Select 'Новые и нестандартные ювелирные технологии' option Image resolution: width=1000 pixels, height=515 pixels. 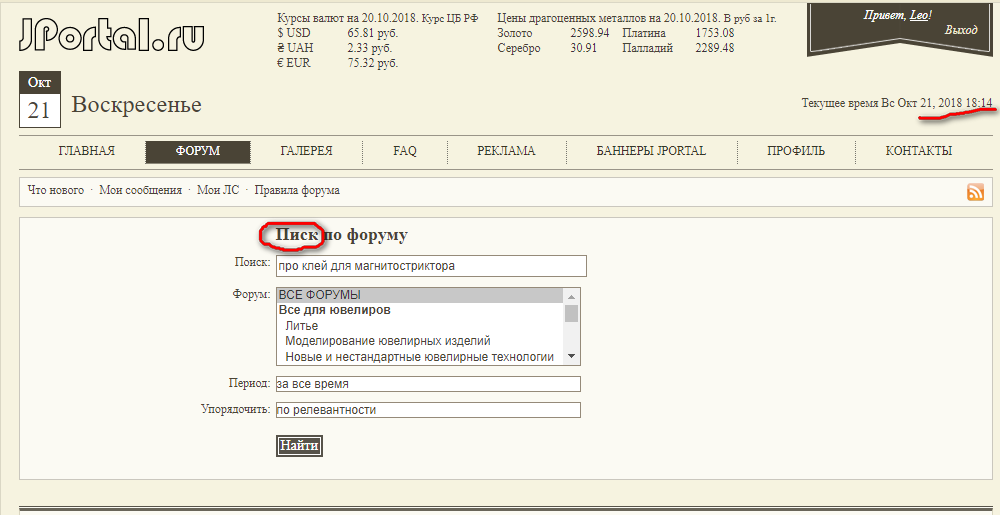pos(421,356)
